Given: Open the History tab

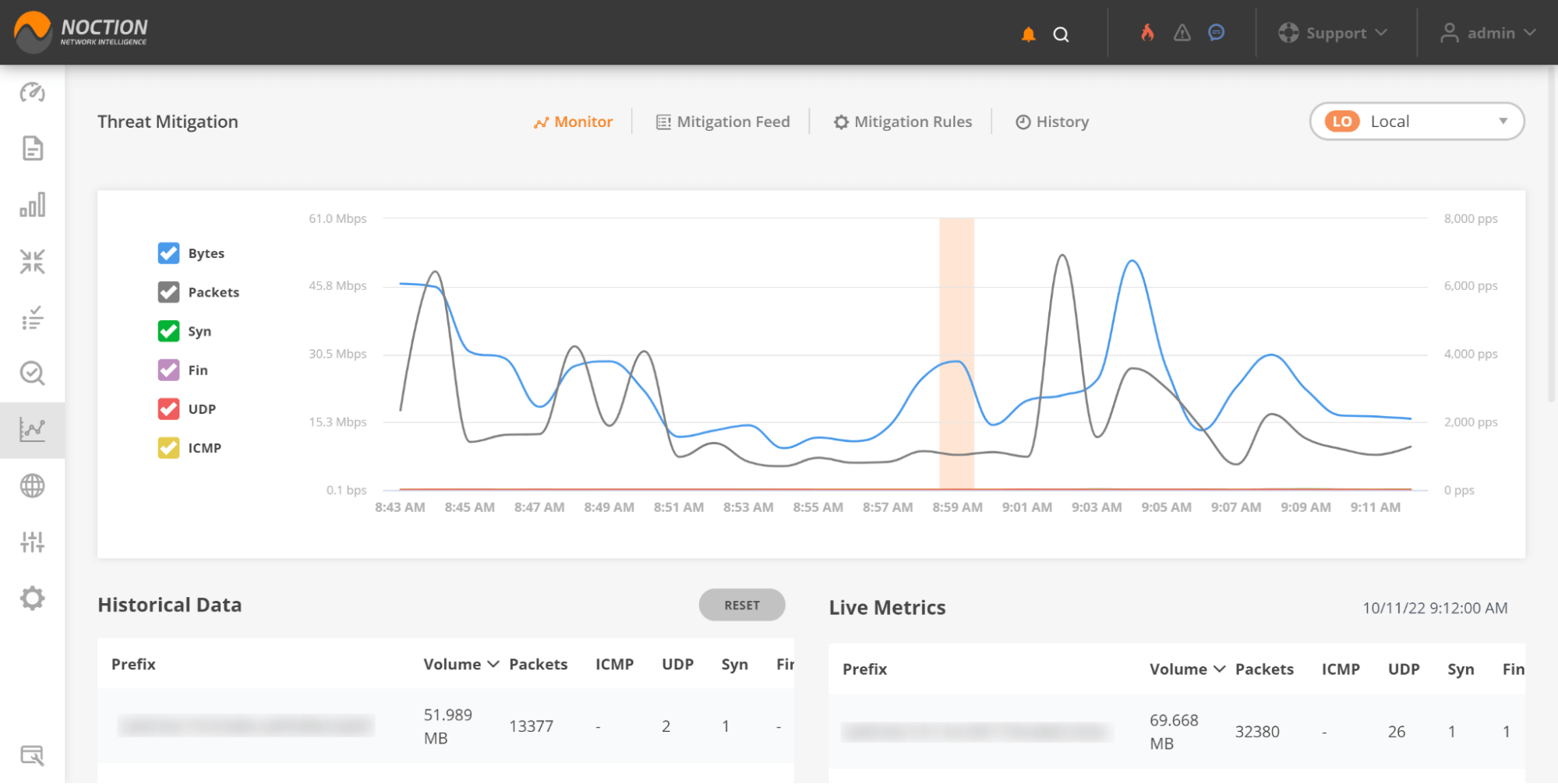Looking at the screenshot, I should (x=1051, y=122).
